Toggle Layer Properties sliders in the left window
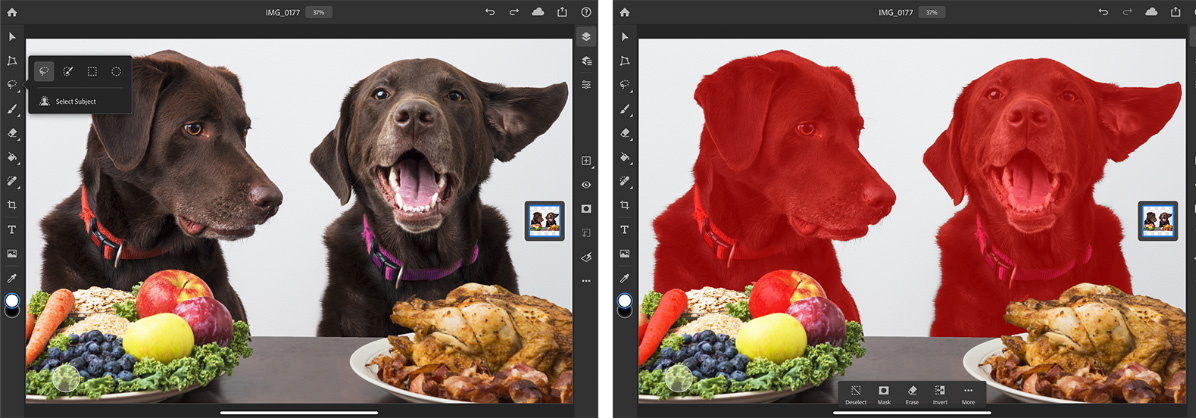The image size is (1196, 419). click(x=586, y=85)
